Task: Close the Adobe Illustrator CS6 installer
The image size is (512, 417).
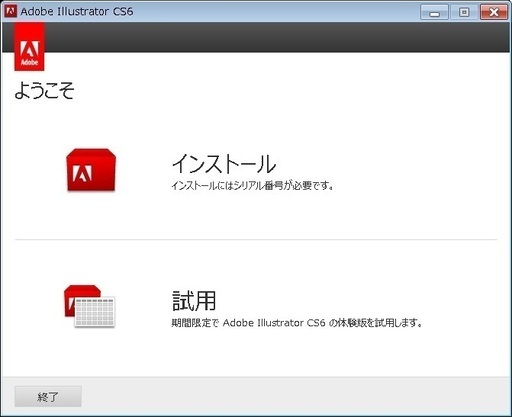Action: point(494,12)
